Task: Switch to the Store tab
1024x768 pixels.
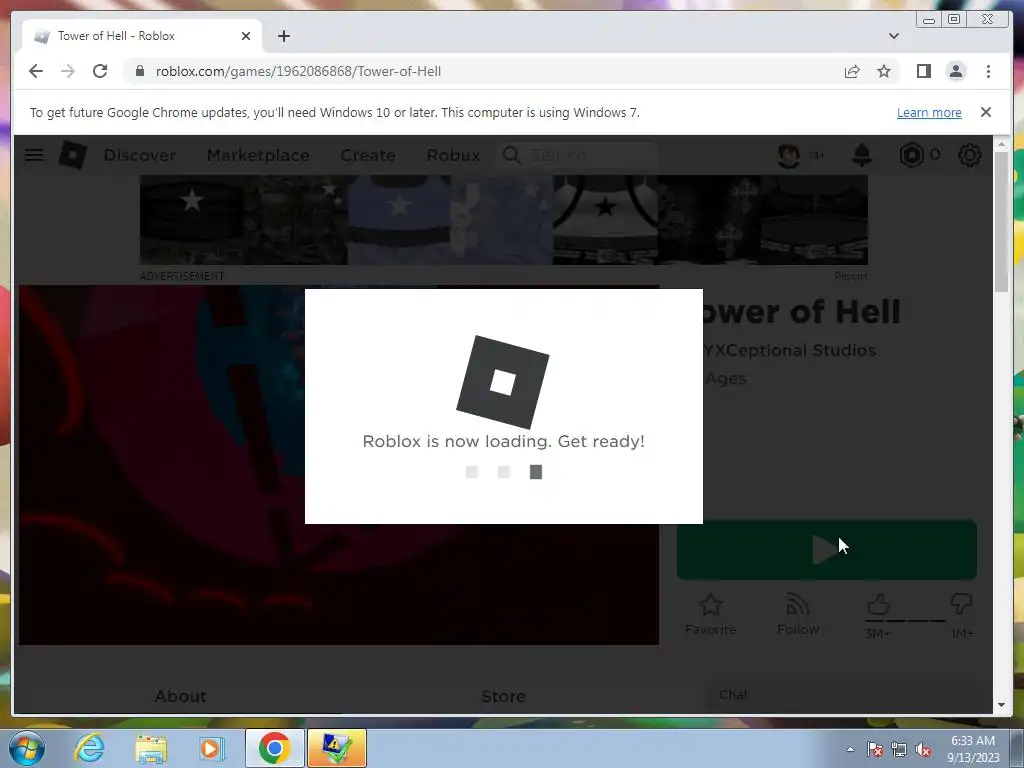Action: 504,696
